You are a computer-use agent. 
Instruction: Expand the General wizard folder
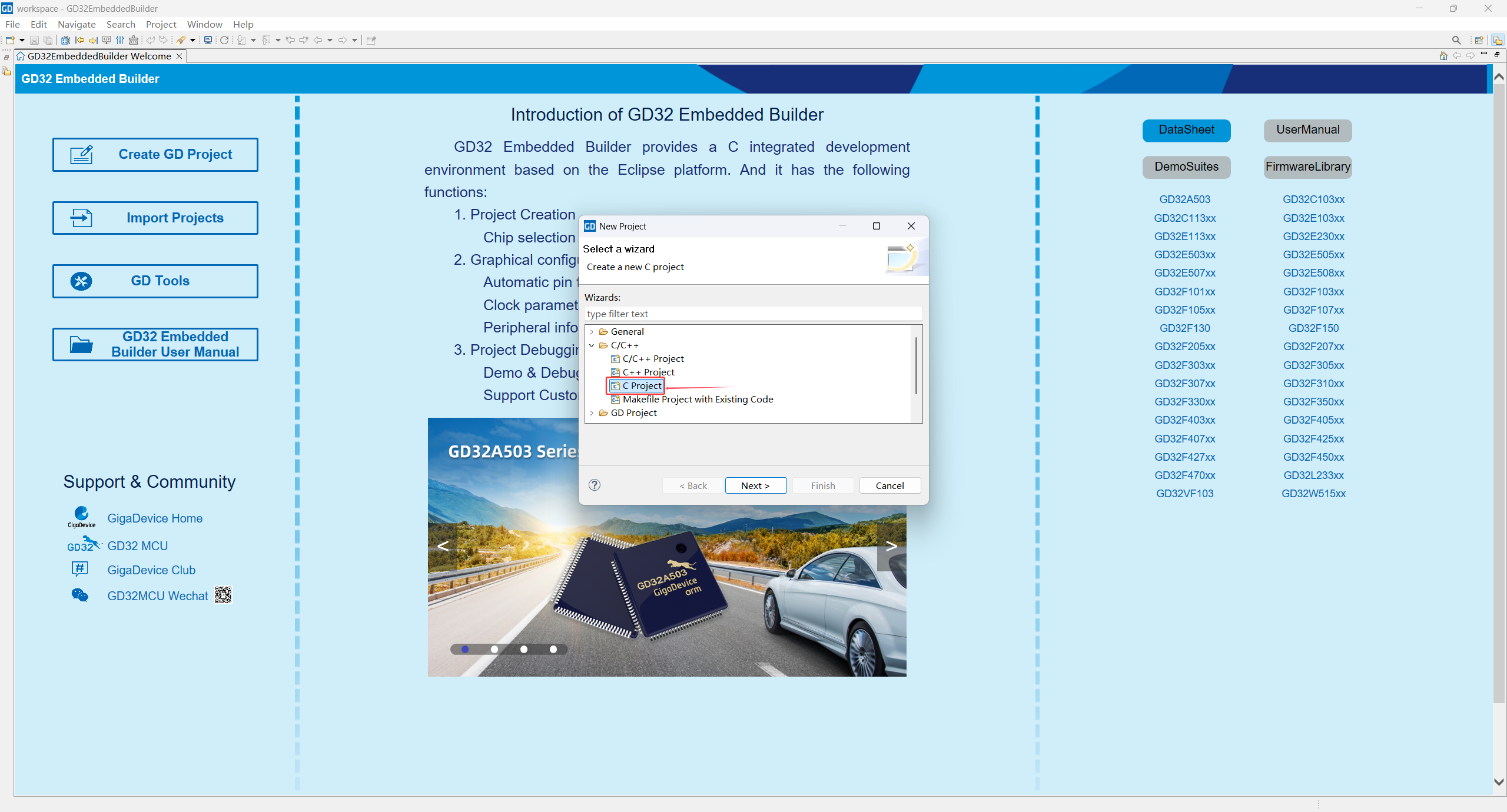(592, 332)
